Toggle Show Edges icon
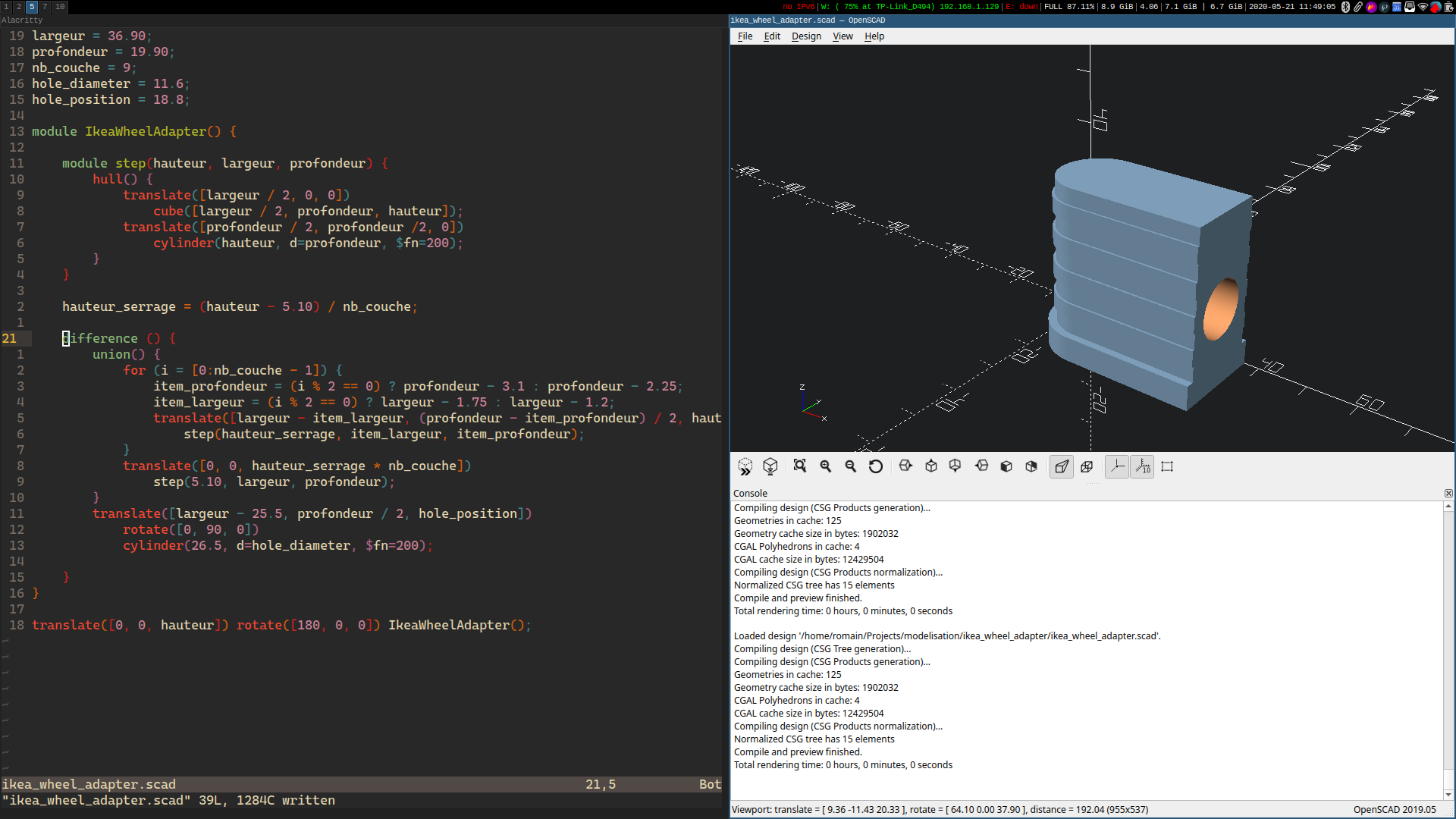Screen dimensions: 1456x819 1167,466
